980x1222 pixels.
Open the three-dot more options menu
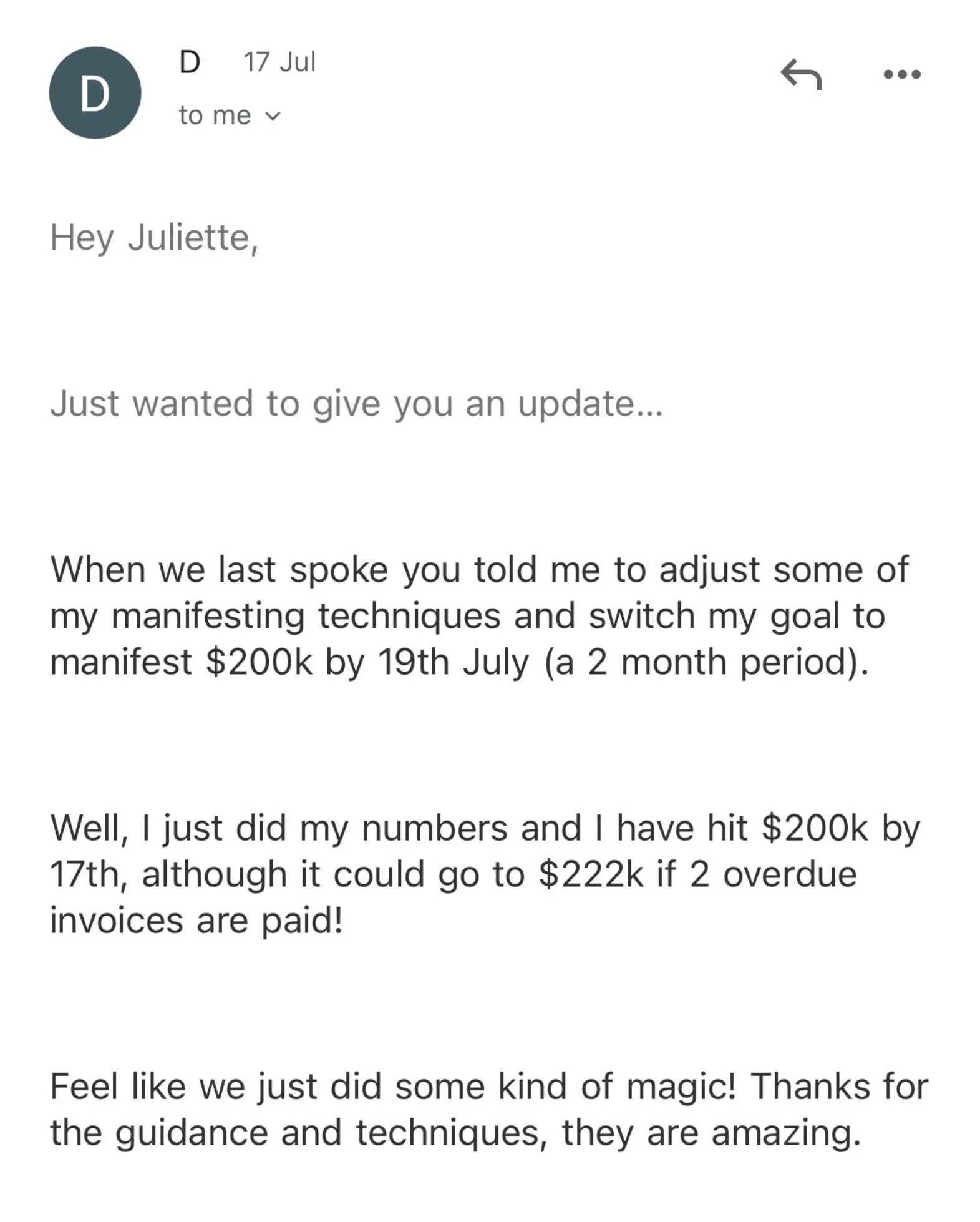[902, 75]
